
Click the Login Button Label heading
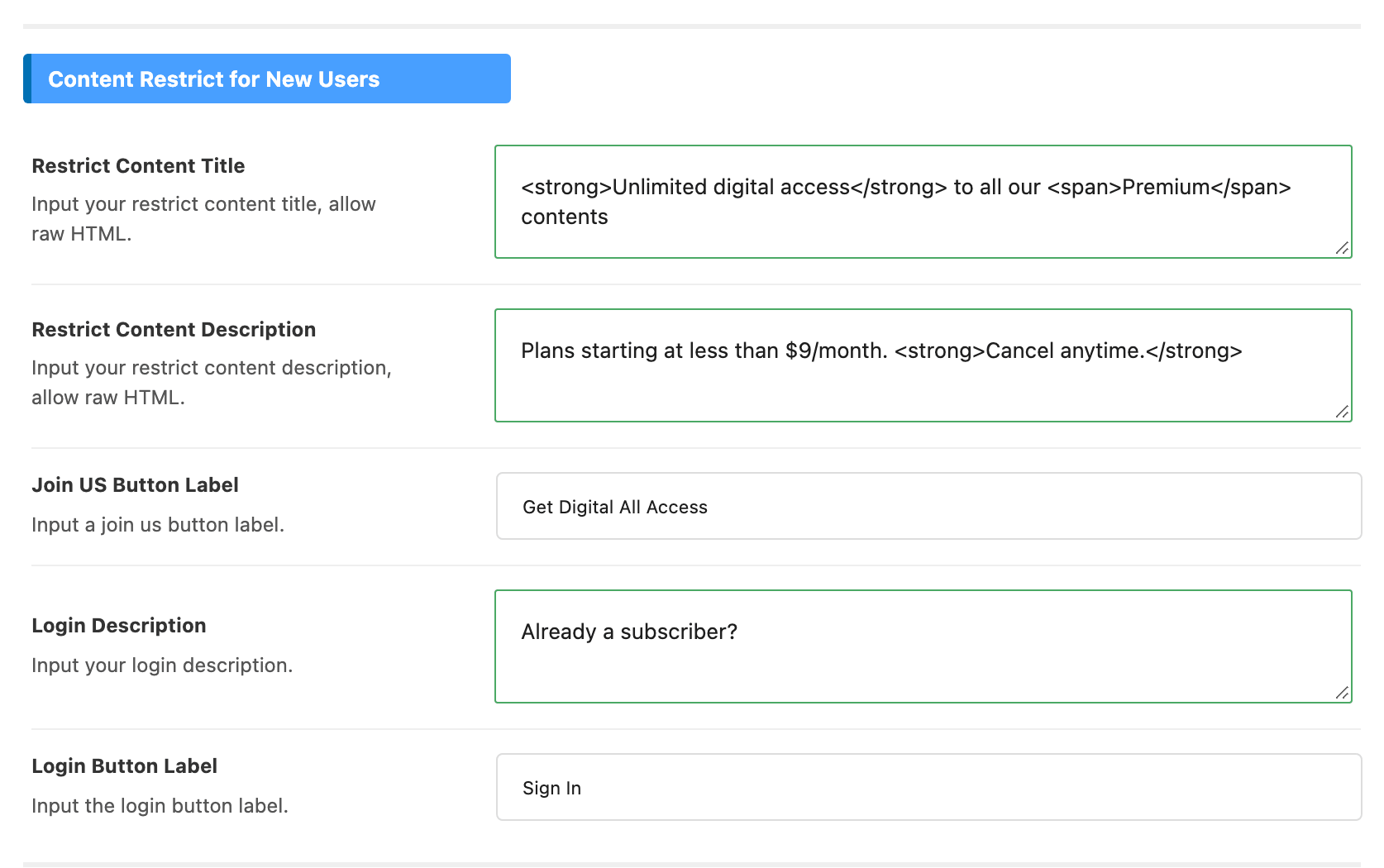124,766
